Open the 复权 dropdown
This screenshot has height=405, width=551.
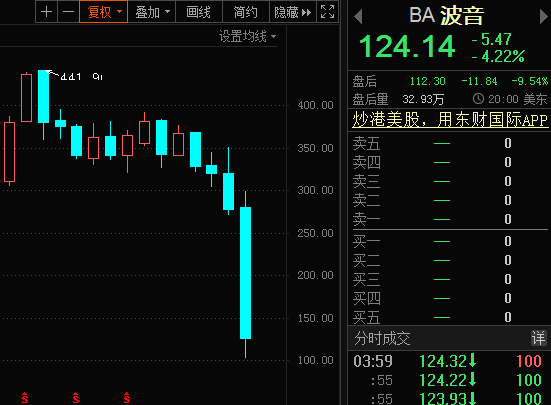103,12
